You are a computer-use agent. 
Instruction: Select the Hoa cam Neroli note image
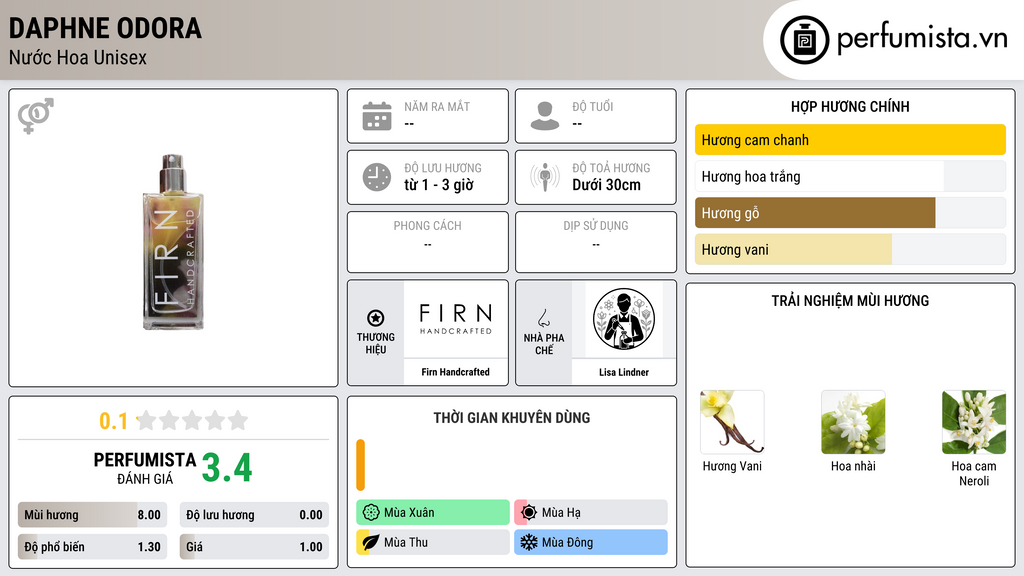coord(974,422)
